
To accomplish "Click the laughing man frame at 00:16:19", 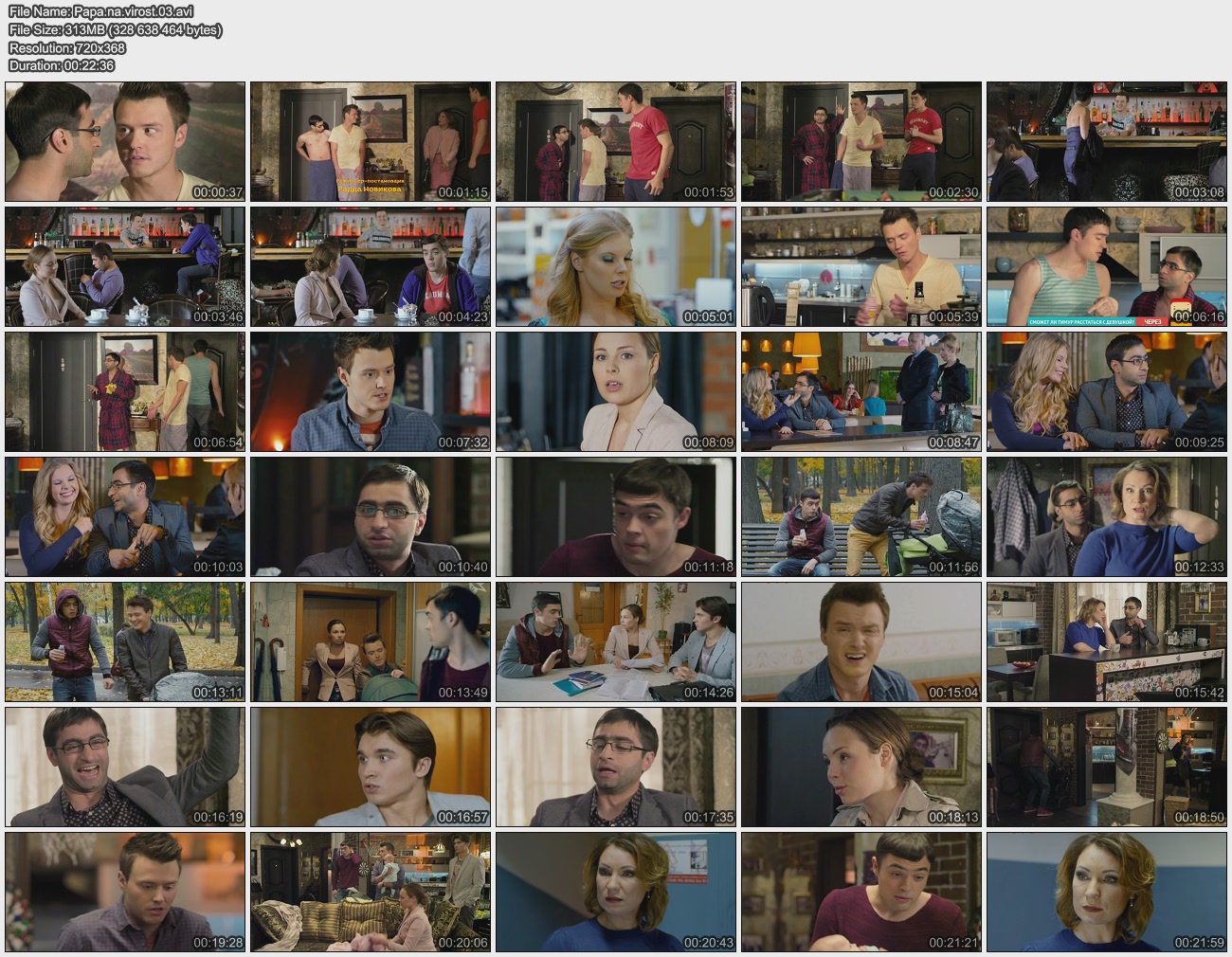I will [125, 767].
